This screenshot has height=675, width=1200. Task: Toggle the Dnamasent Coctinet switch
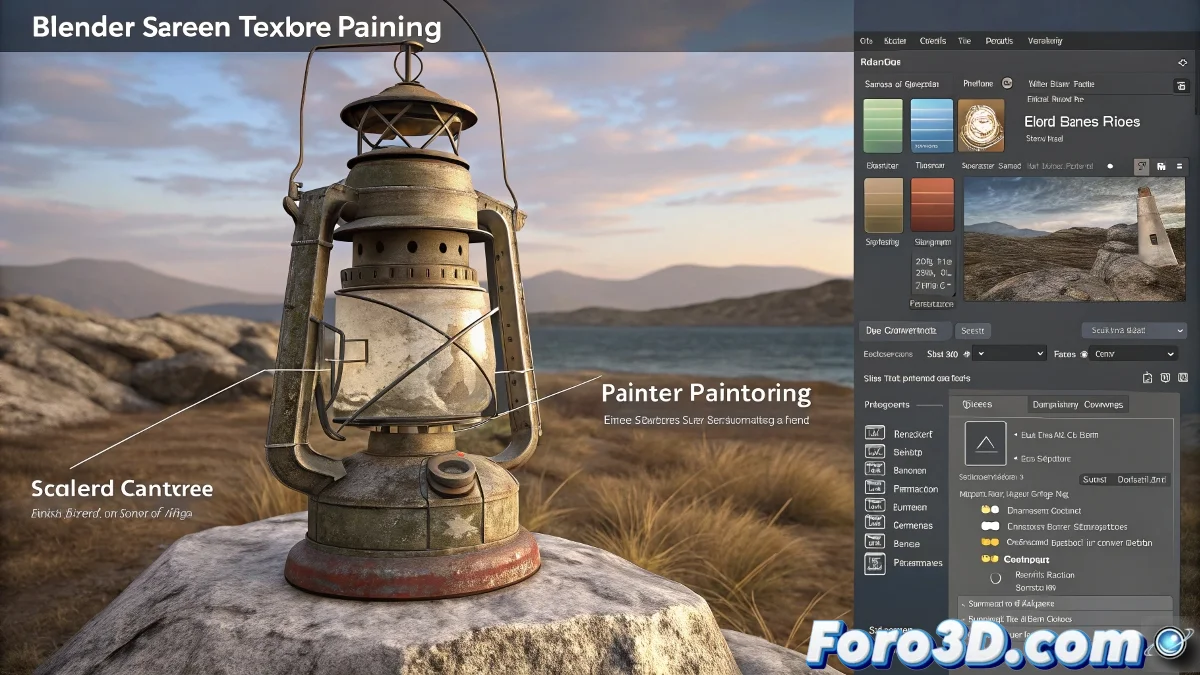point(990,509)
